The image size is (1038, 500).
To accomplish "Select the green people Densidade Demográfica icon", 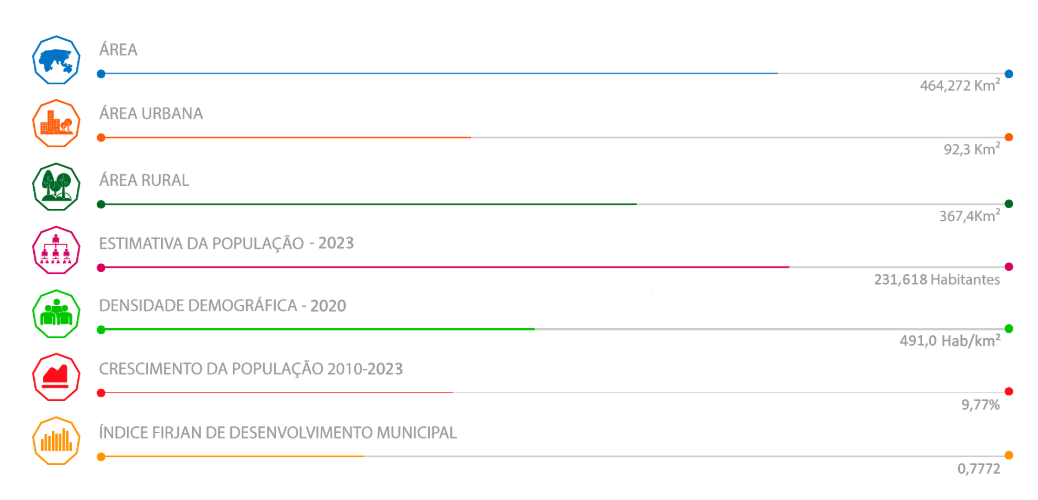I will pos(56,313).
